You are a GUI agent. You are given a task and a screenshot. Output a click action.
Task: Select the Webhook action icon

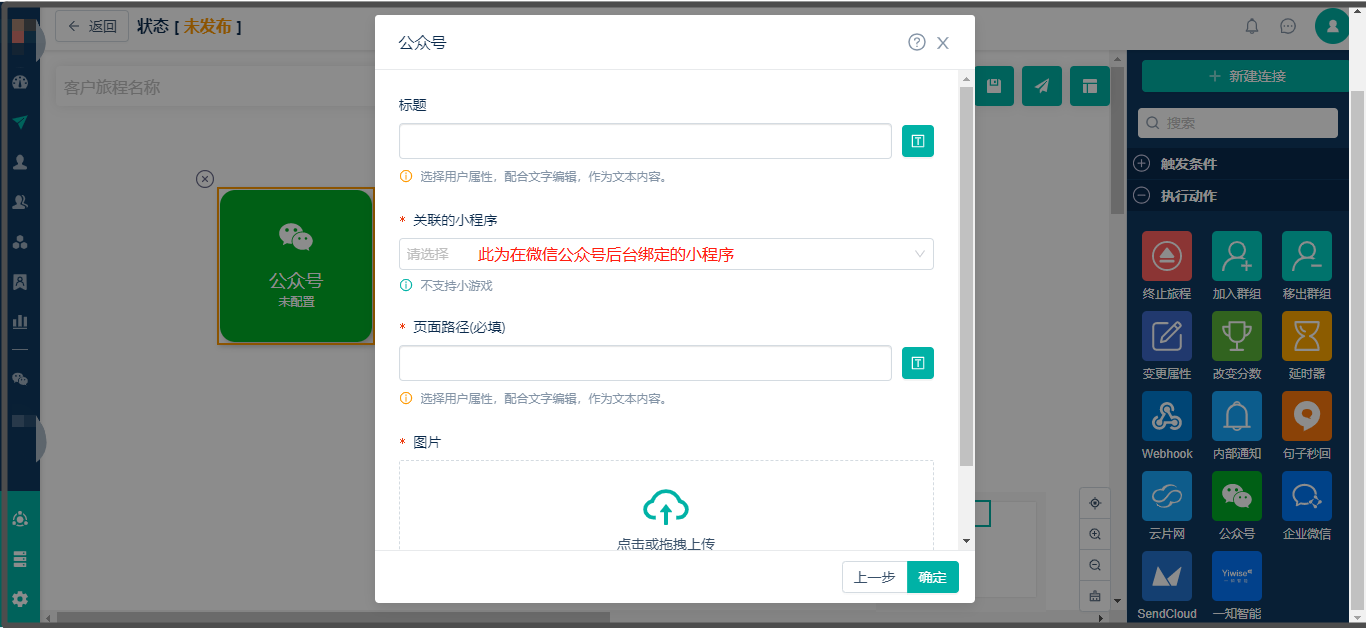point(1167,416)
